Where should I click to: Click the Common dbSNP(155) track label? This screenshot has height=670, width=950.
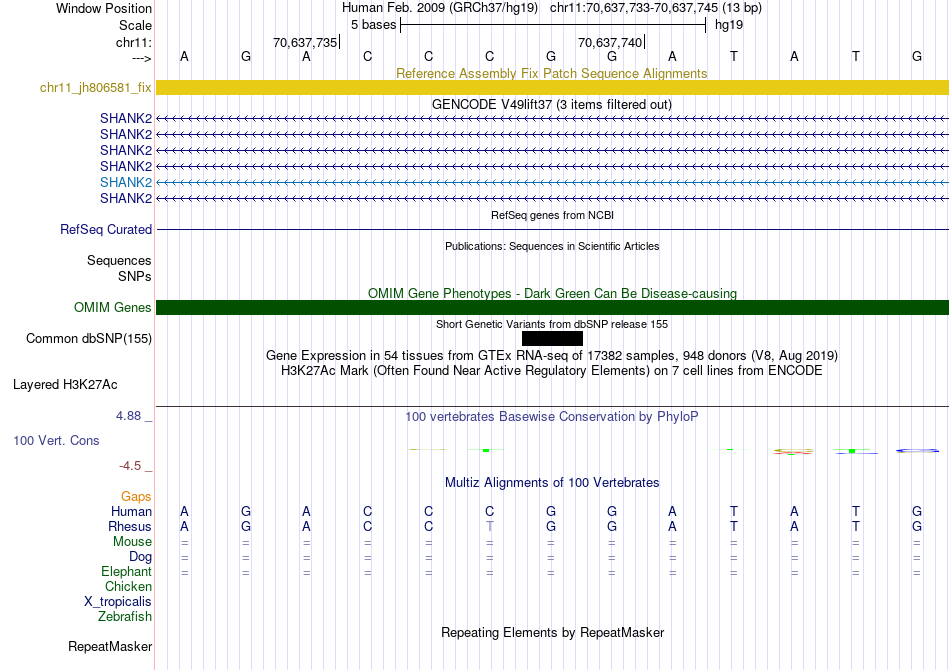click(88, 339)
